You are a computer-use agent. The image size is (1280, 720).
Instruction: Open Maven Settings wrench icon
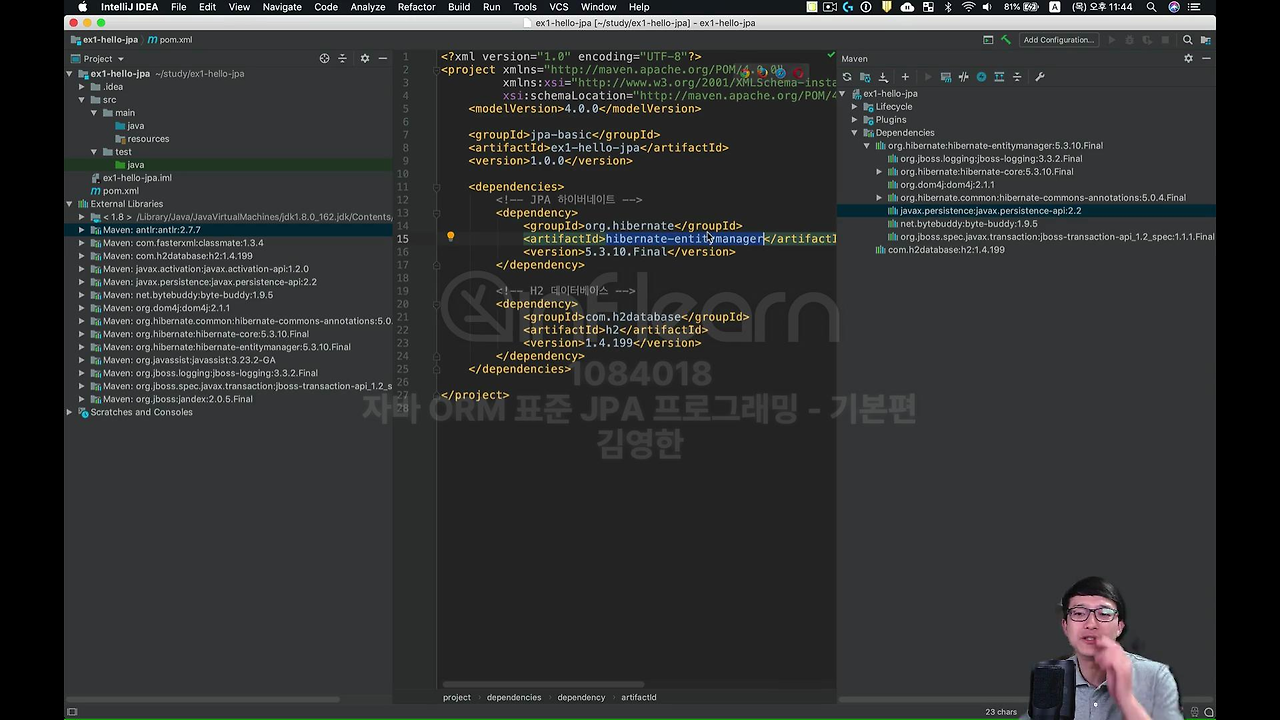1040,77
